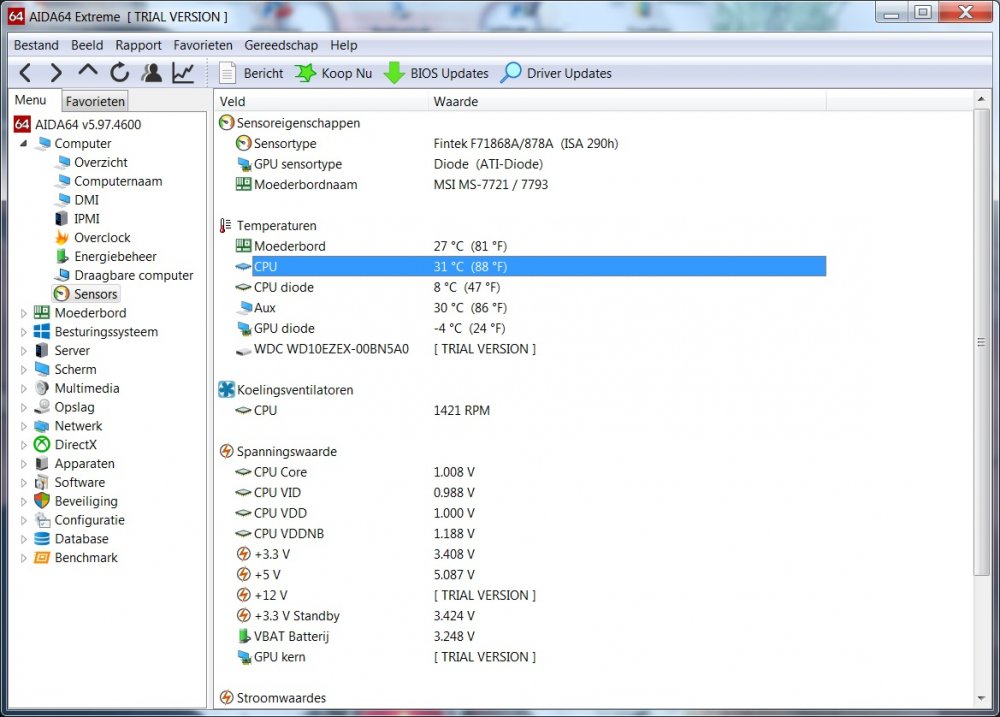Image resolution: width=1000 pixels, height=717 pixels.
Task: Click the forward navigation arrow icon
Action: point(56,73)
